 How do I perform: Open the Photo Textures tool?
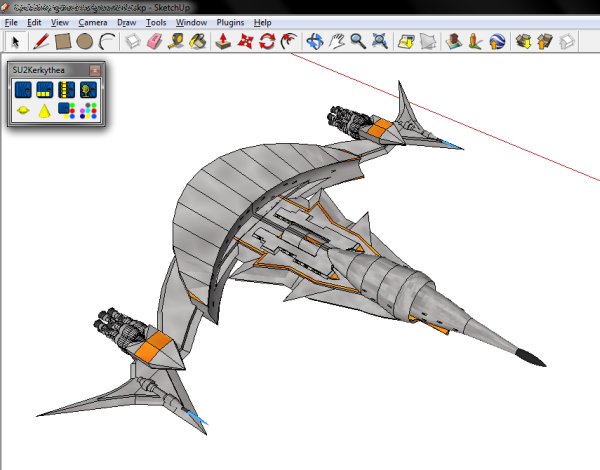(475, 41)
